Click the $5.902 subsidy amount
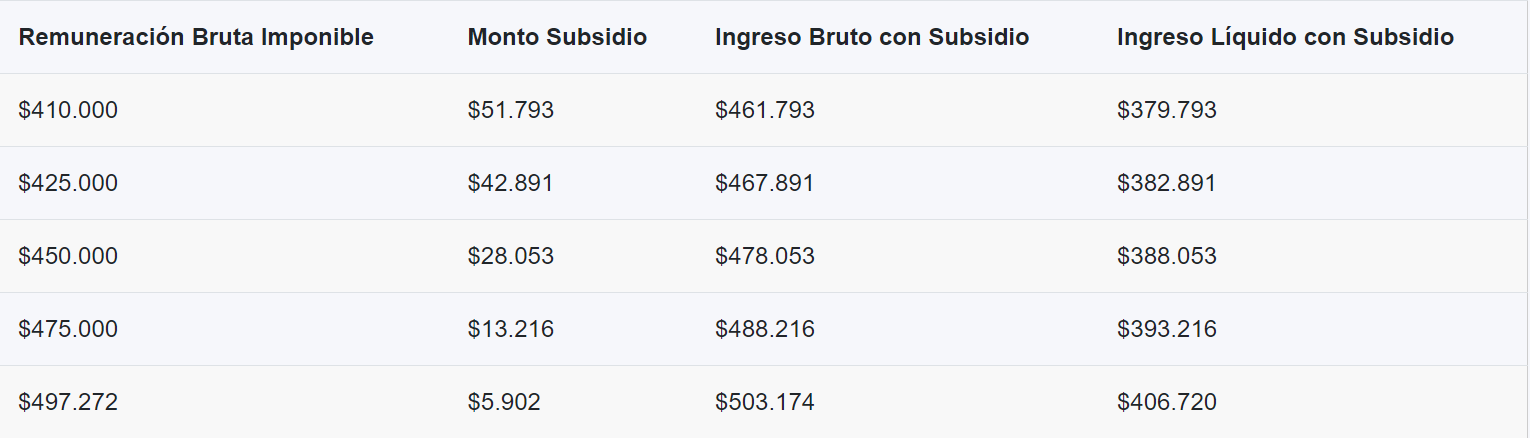This screenshot has height=438, width=1530. click(504, 402)
